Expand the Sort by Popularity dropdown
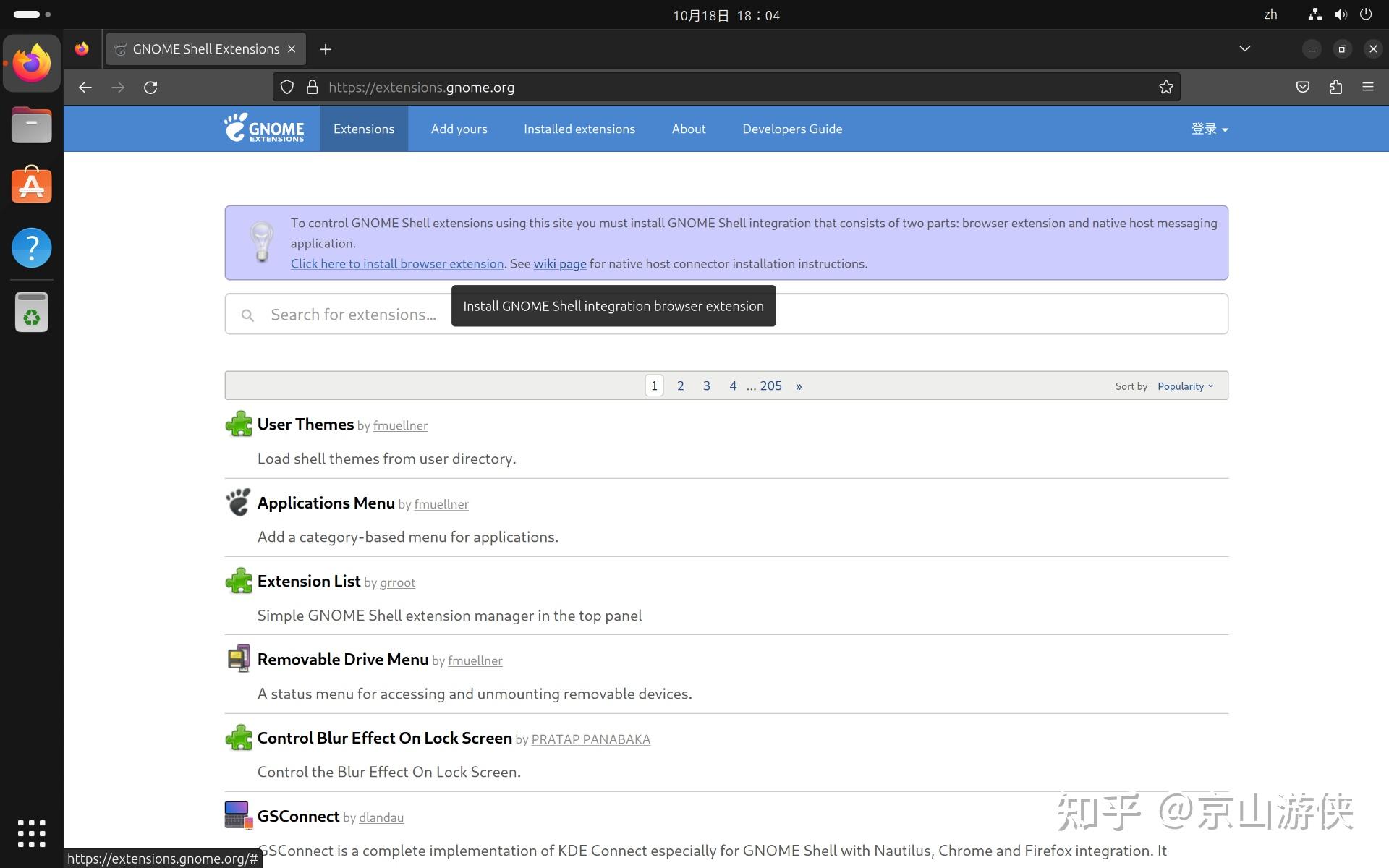The width and height of the screenshot is (1389, 868). coord(1184,386)
